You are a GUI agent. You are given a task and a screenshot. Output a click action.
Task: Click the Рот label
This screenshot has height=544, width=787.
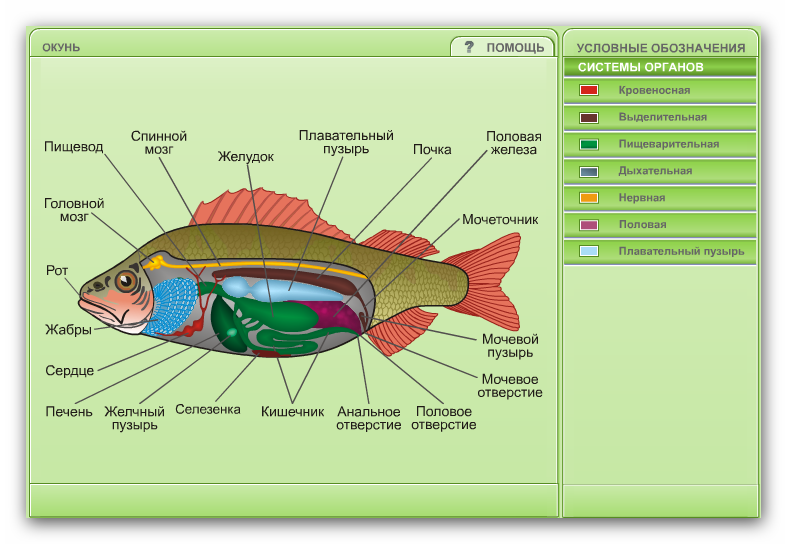(57, 270)
